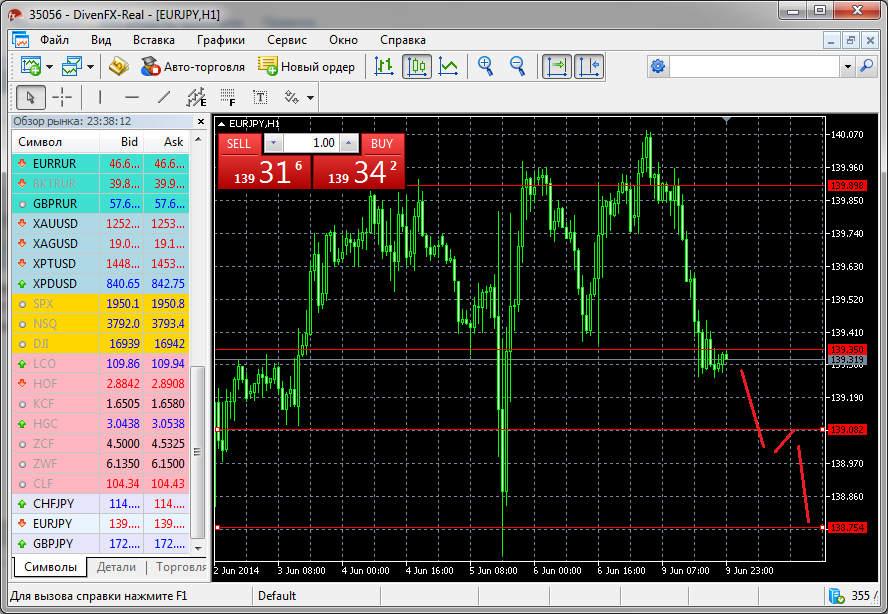
Task: Open arrows objects dropdown
Action: tap(310, 98)
